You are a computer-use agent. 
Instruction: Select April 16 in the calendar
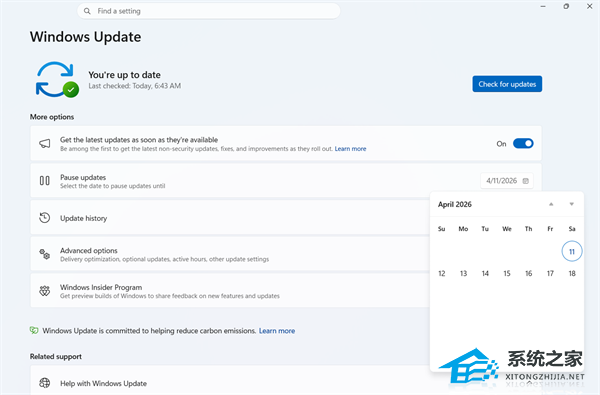[528, 273]
